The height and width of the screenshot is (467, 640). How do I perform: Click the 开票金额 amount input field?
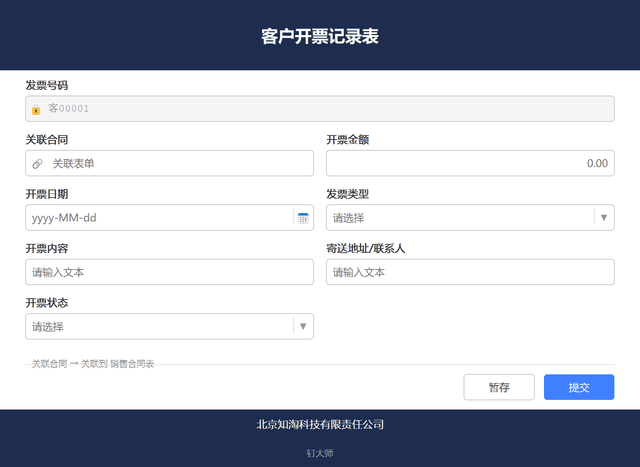tap(470, 163)
